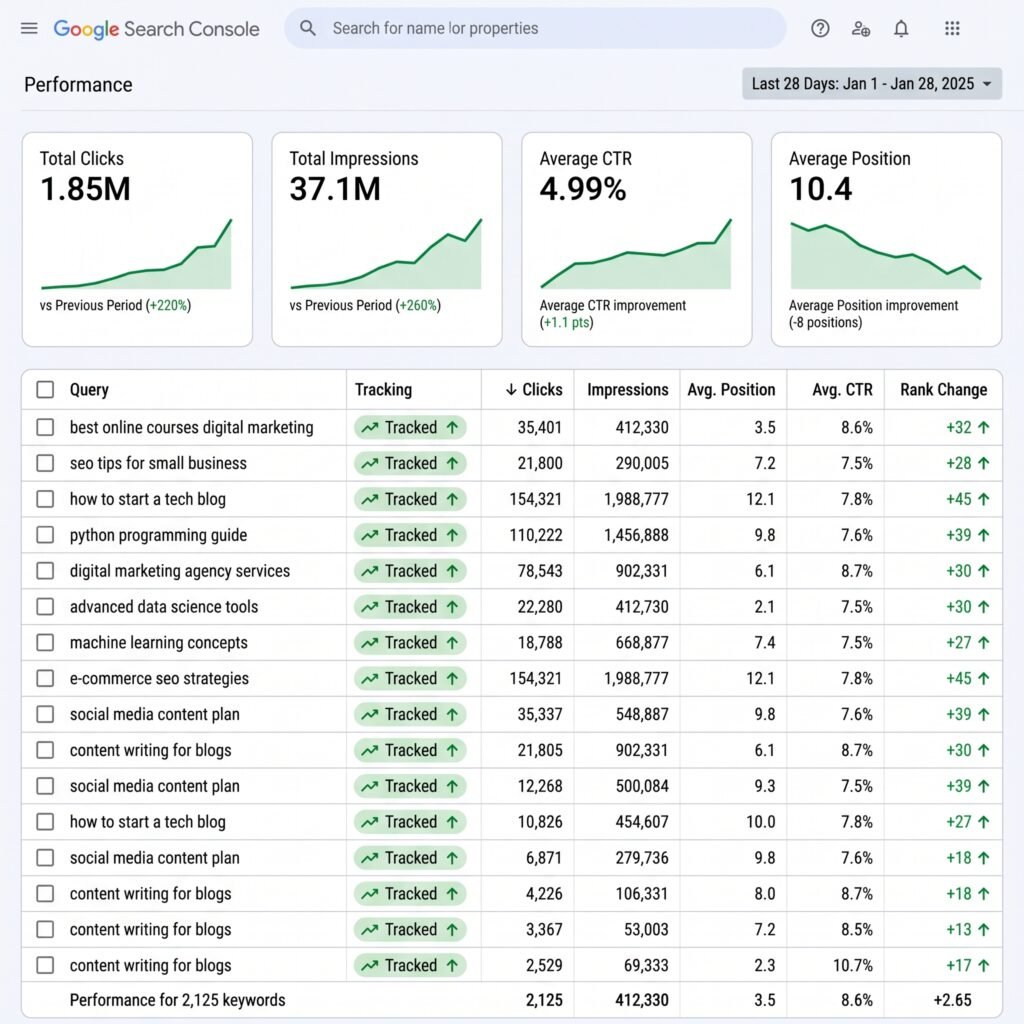Image resolution: width=1024 pixels, height=1024 pixels.
Task: Click the 'Performance for 2,125 keywords' summary
Action: coord(178,1000)
